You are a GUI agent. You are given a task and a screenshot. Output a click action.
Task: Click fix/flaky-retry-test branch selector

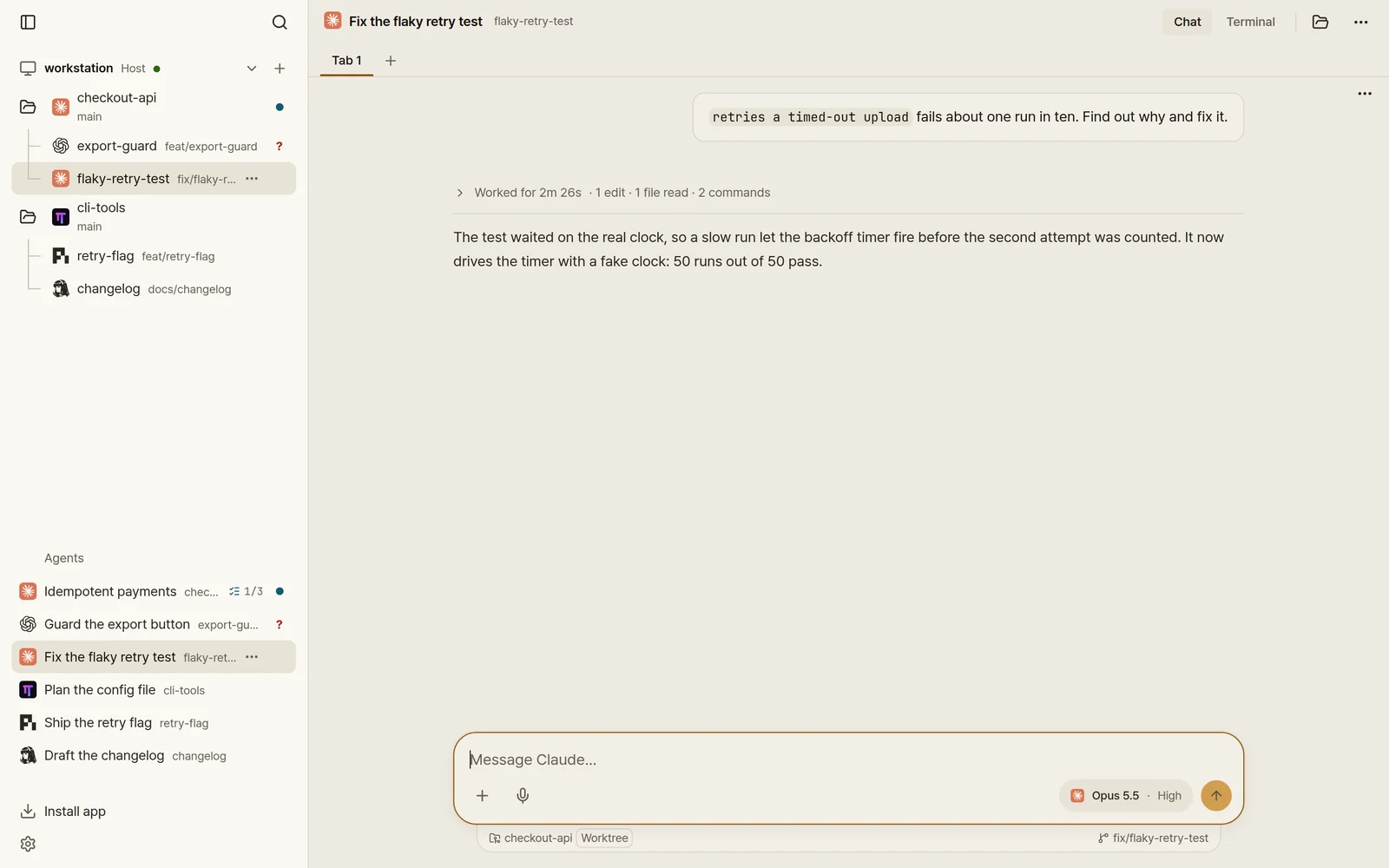[1153, 838]
